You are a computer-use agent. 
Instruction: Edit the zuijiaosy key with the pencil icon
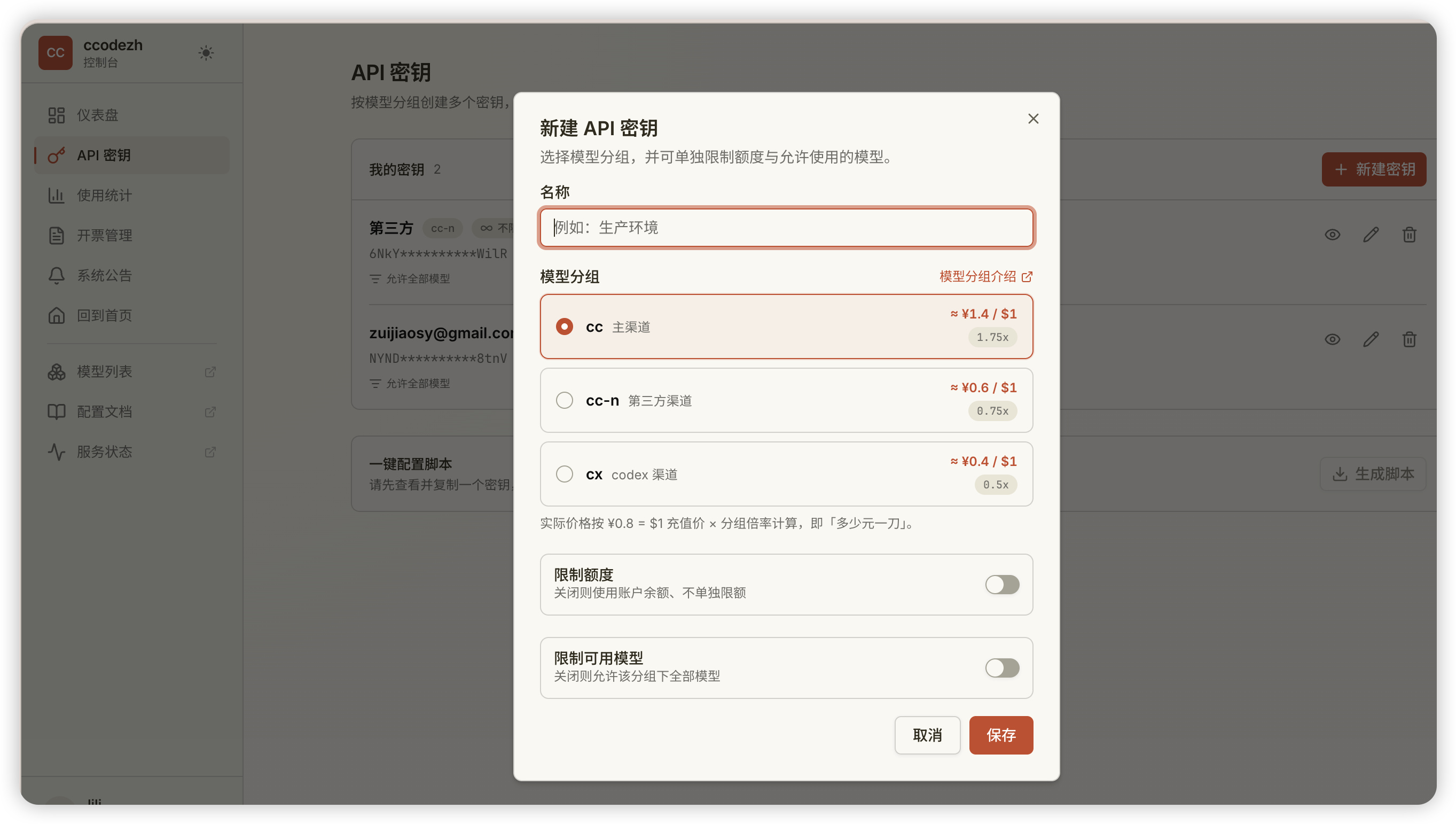(1371, 339)
